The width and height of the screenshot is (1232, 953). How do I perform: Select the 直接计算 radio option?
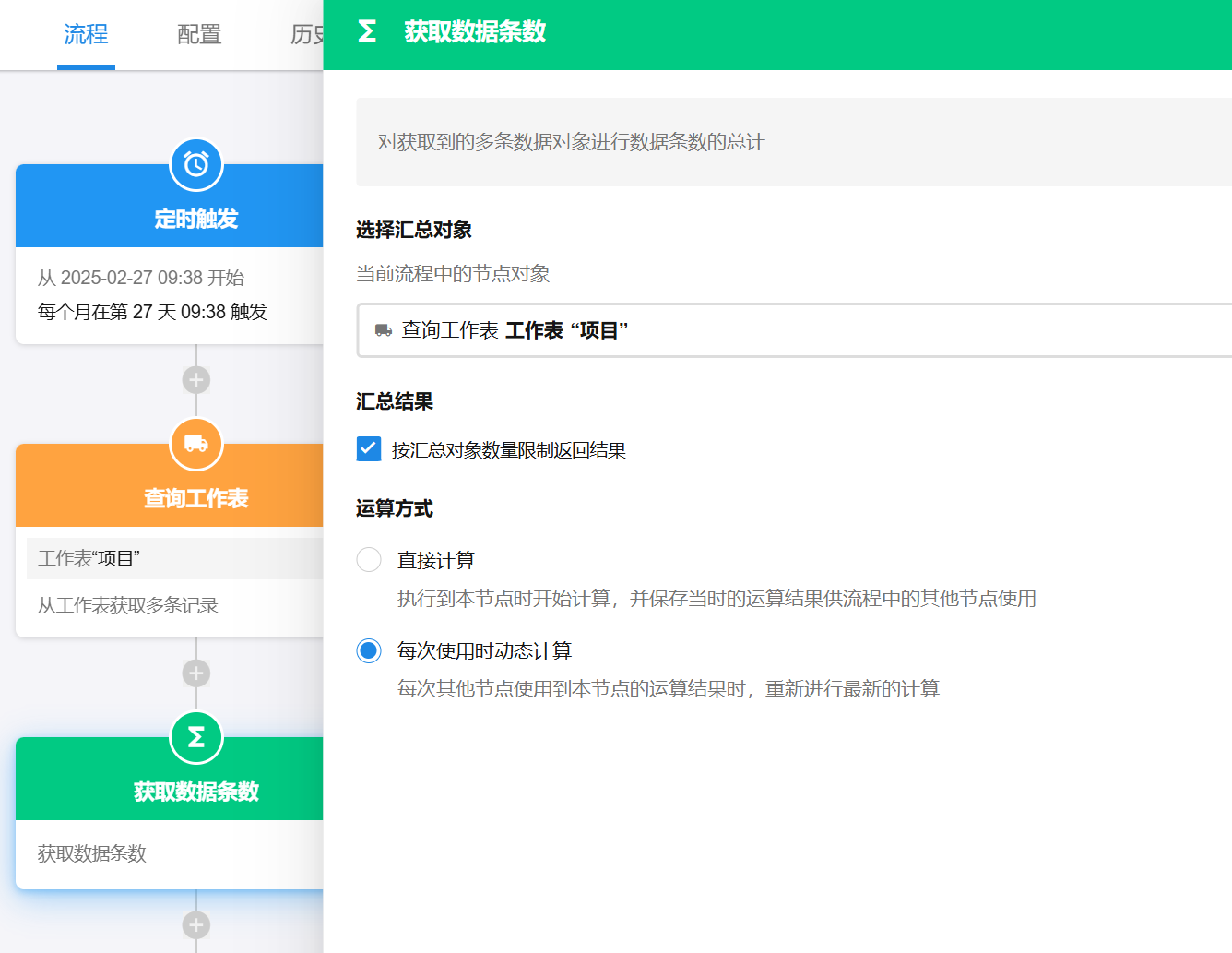369,560
